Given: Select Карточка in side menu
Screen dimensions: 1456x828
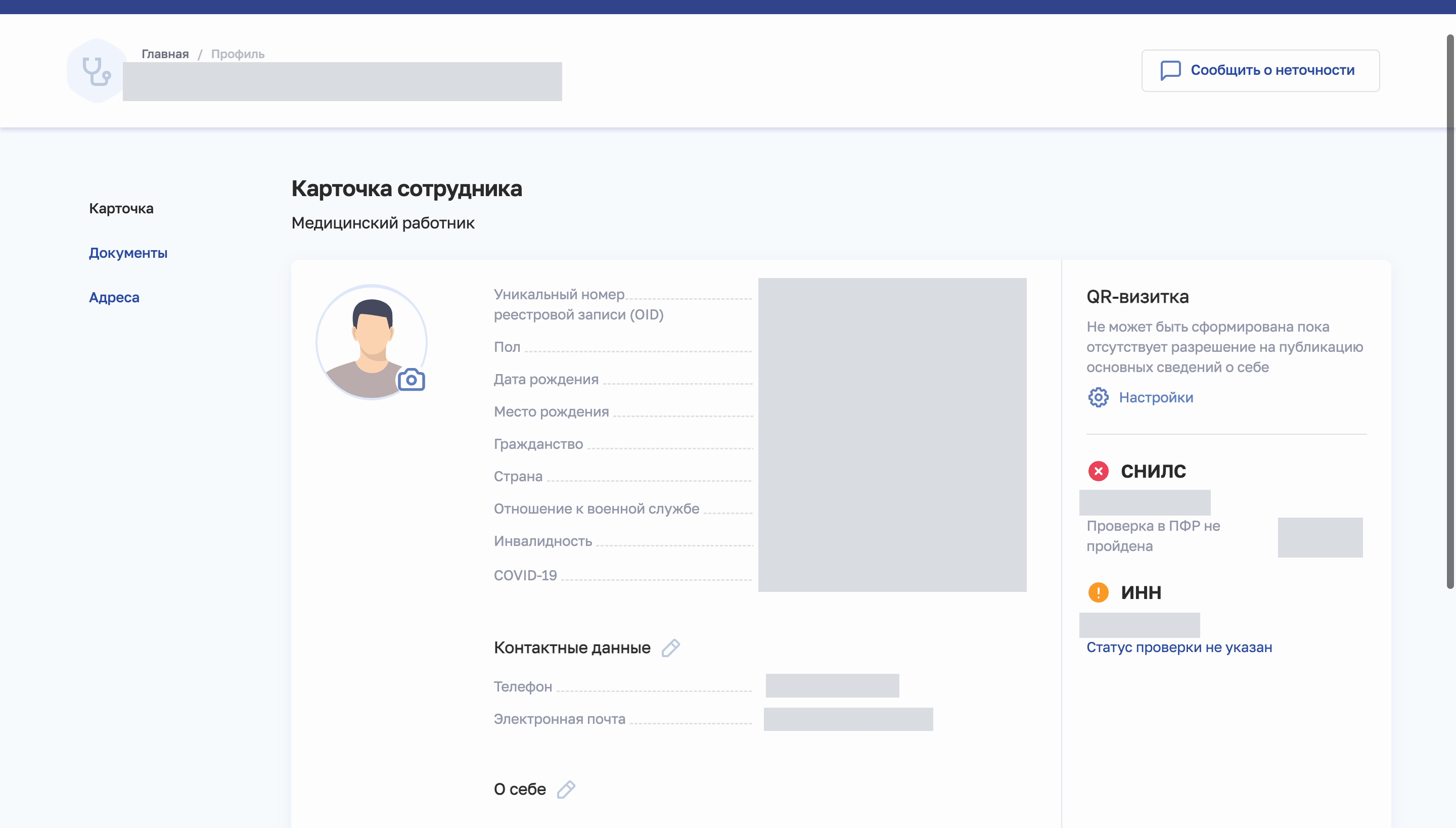Looking at the screenshot, I should (121, 209).
